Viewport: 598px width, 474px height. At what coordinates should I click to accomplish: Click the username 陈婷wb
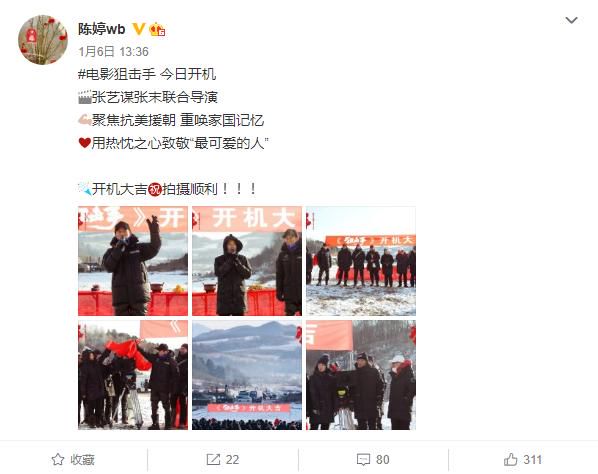tap(101, 29)
